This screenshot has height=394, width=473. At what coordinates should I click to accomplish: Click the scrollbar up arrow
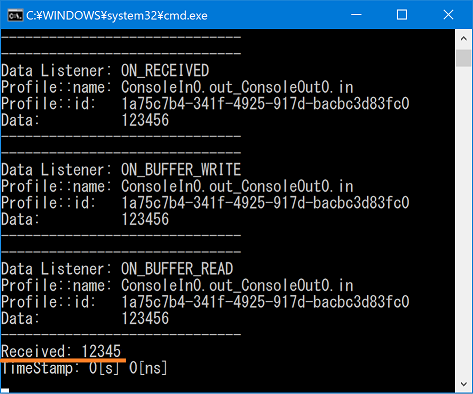pos(463,39)
